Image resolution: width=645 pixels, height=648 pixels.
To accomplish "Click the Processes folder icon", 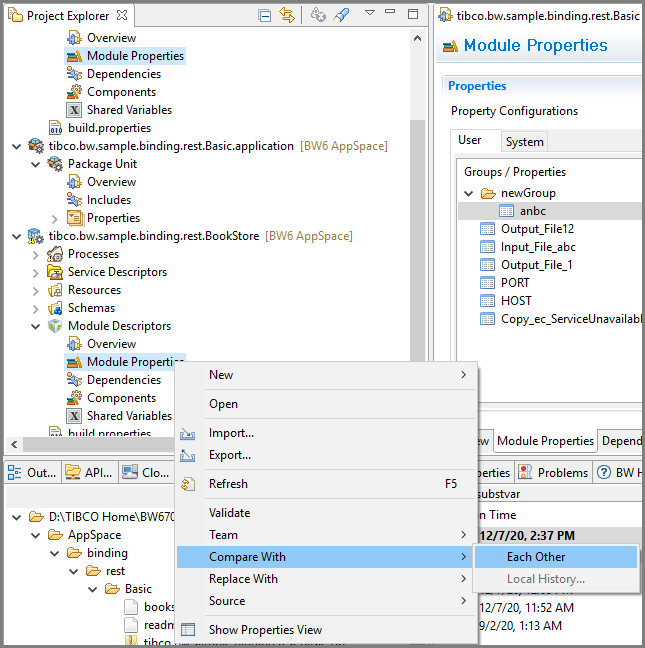I will pos(55,254).
